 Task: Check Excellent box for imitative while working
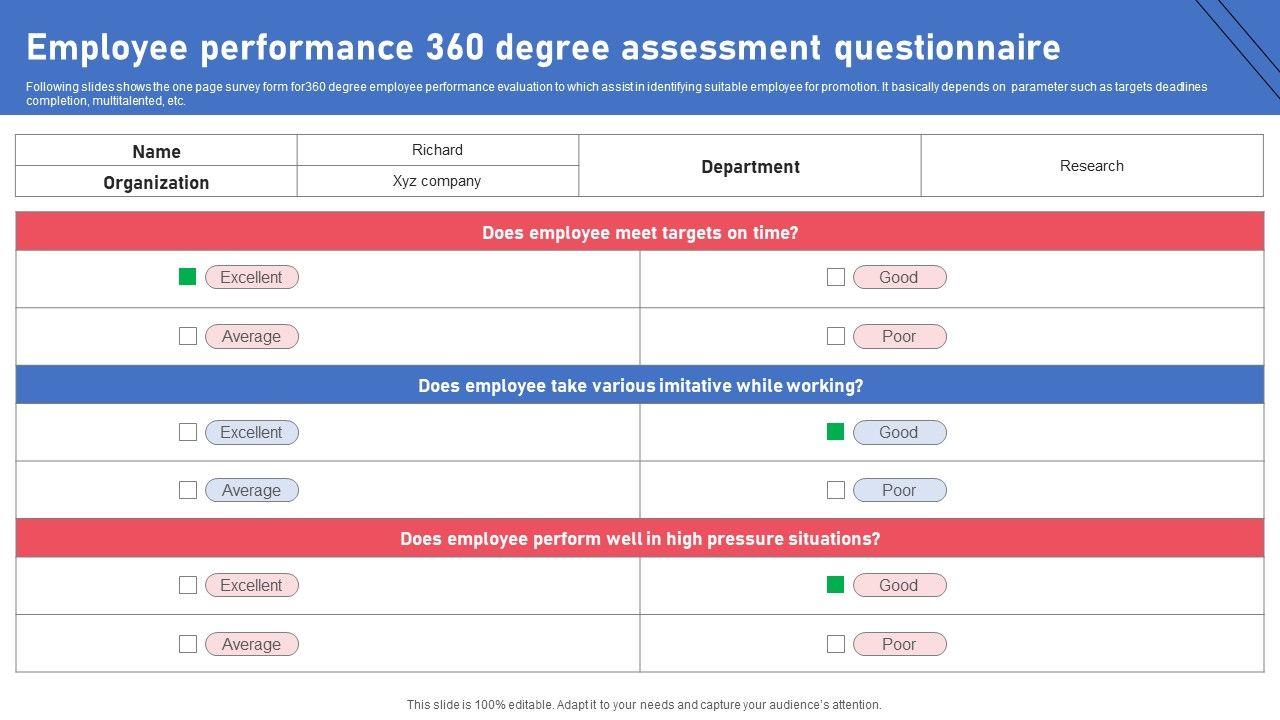tap(187, 432)
